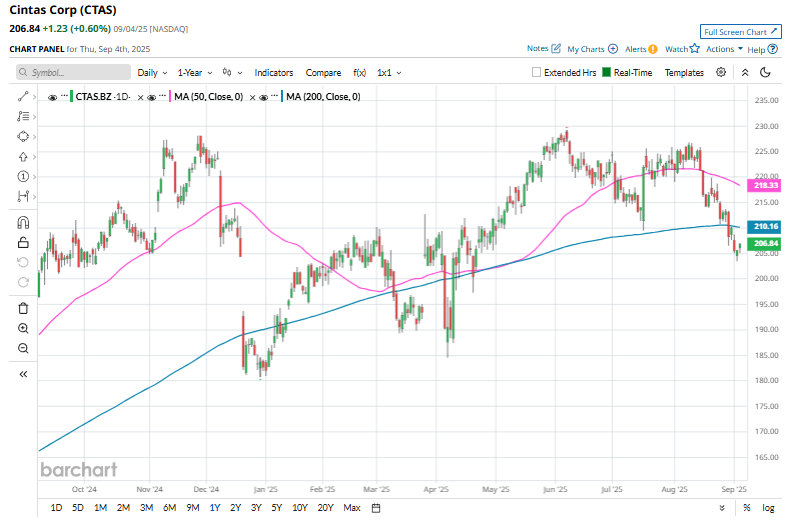Select the numbered label tool
This screenshot has width=787, height=527.
tap(23, 177)
